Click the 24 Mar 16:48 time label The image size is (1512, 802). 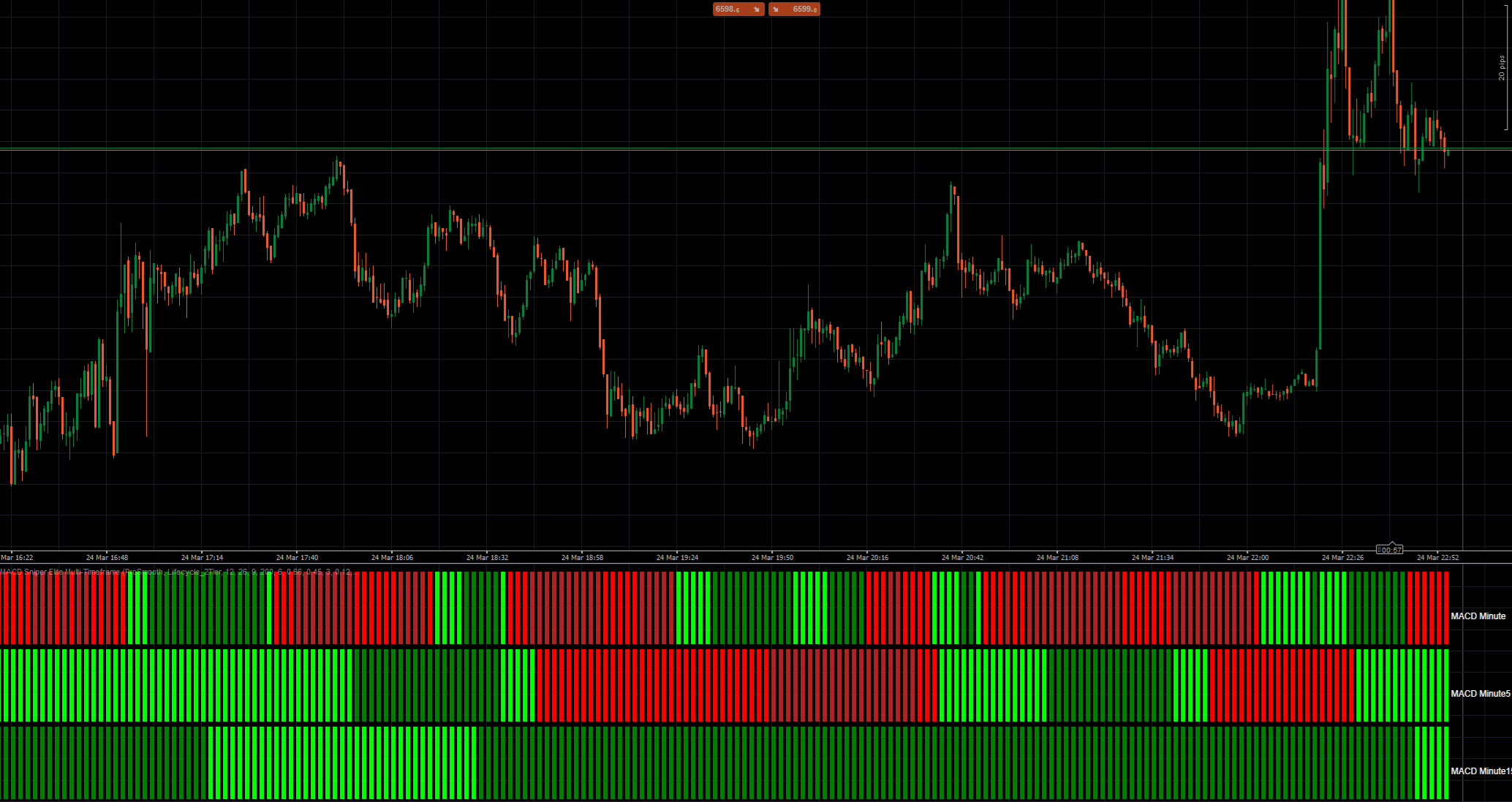click(x=107, y=557)
